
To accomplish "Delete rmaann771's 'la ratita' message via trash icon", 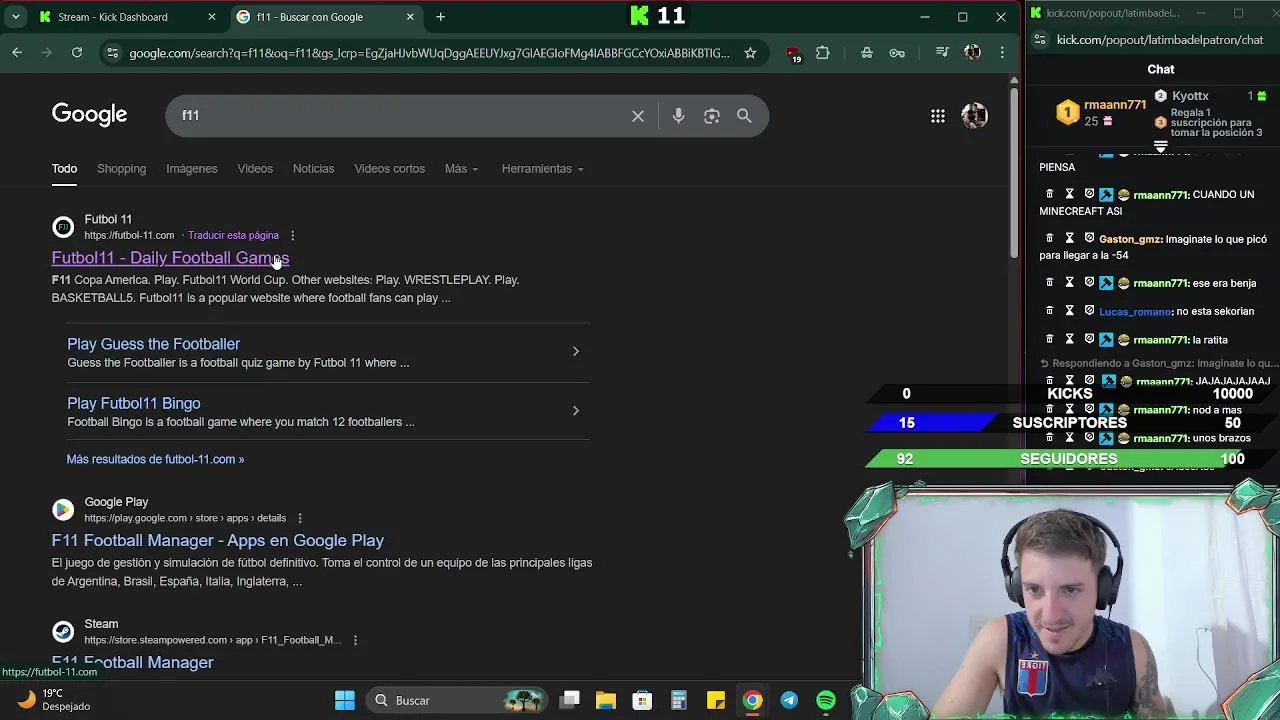I will 1049,339.
